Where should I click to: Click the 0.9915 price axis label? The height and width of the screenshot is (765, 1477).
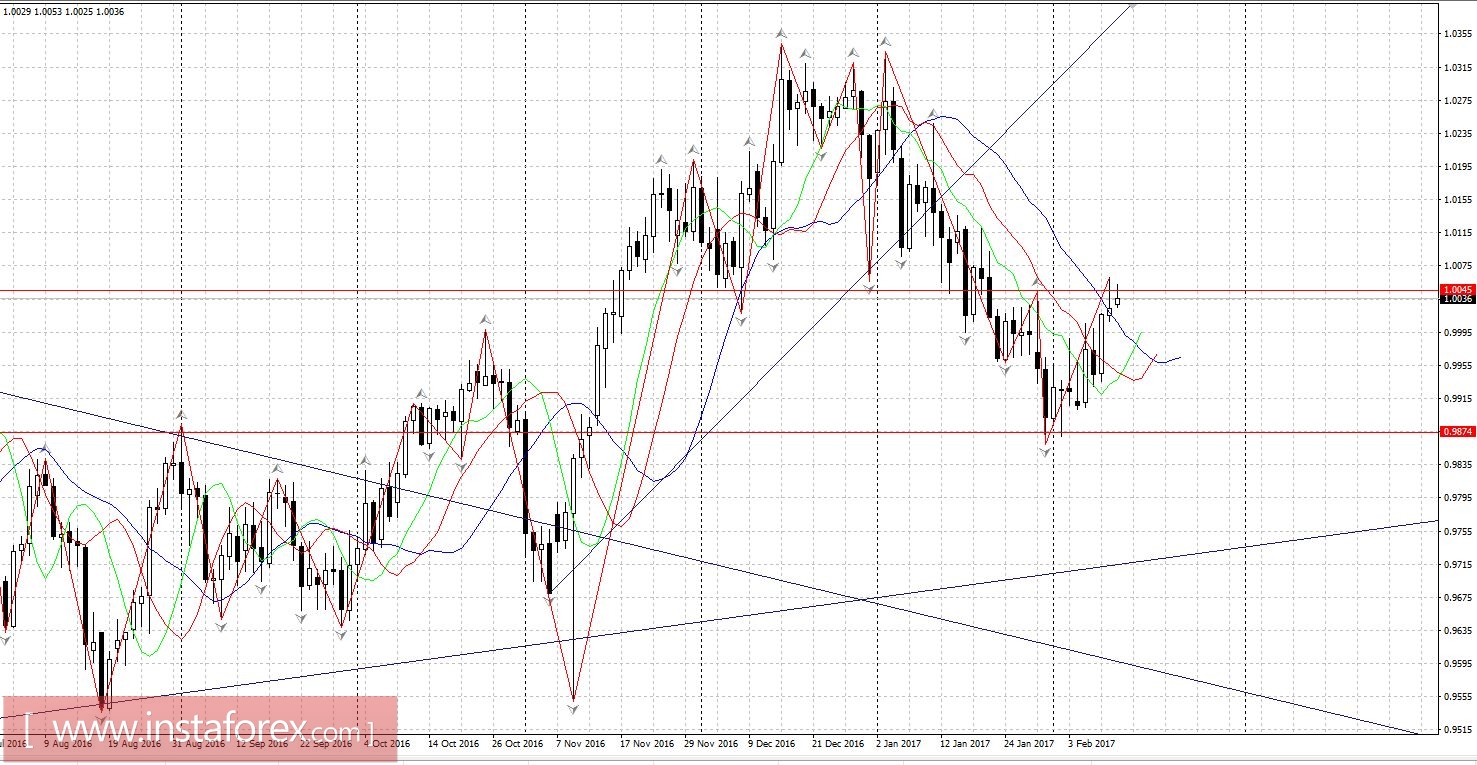point(1457,399)
